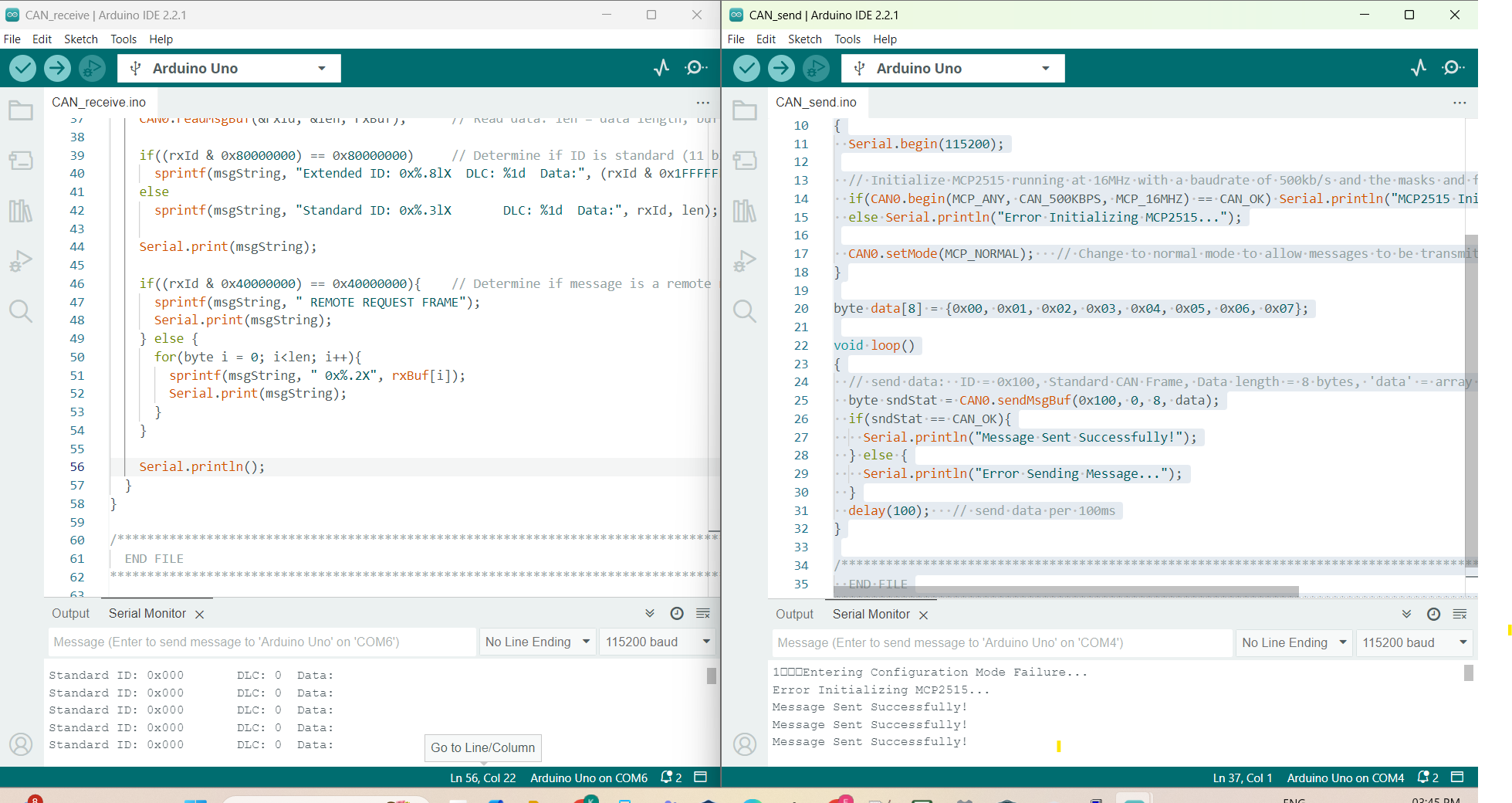Toggle autoscroll in CAN_receive serial monitor

[x=650, y=613]
